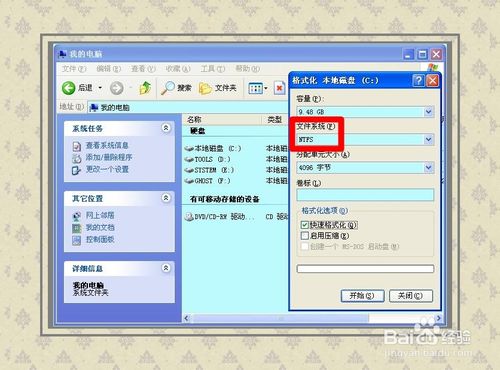500x370 pixels.
Task: Open the NTFS file system dropdown
Action: (429, 140)
